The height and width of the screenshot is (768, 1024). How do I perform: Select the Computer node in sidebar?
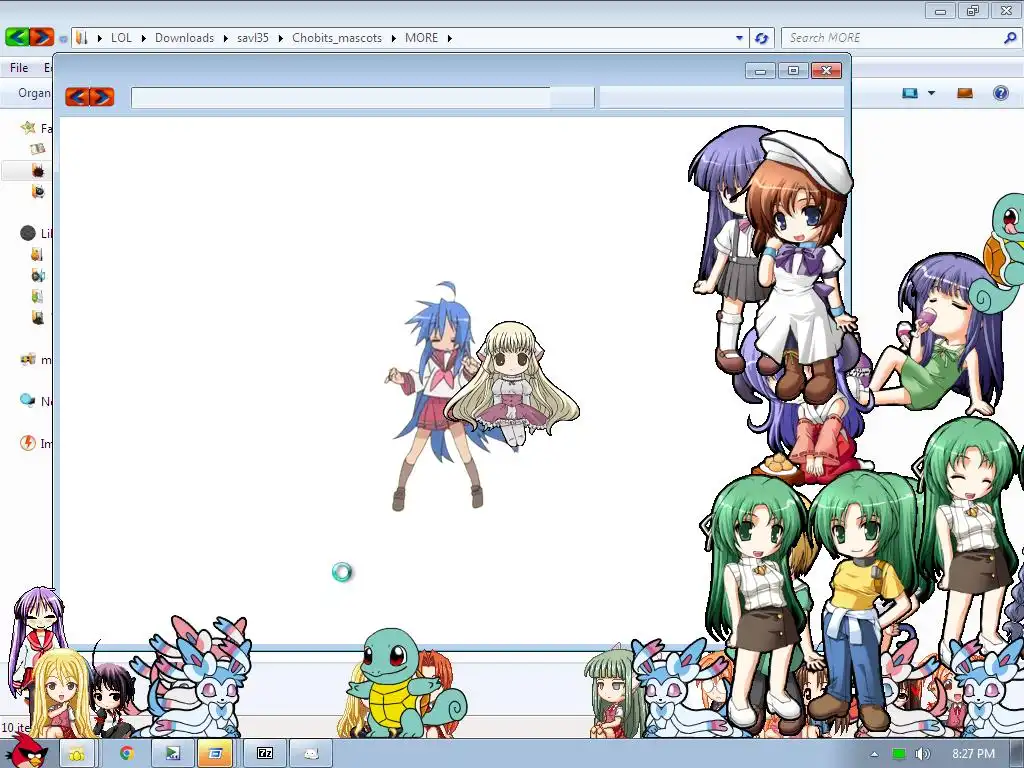click(x=28, y=359)
